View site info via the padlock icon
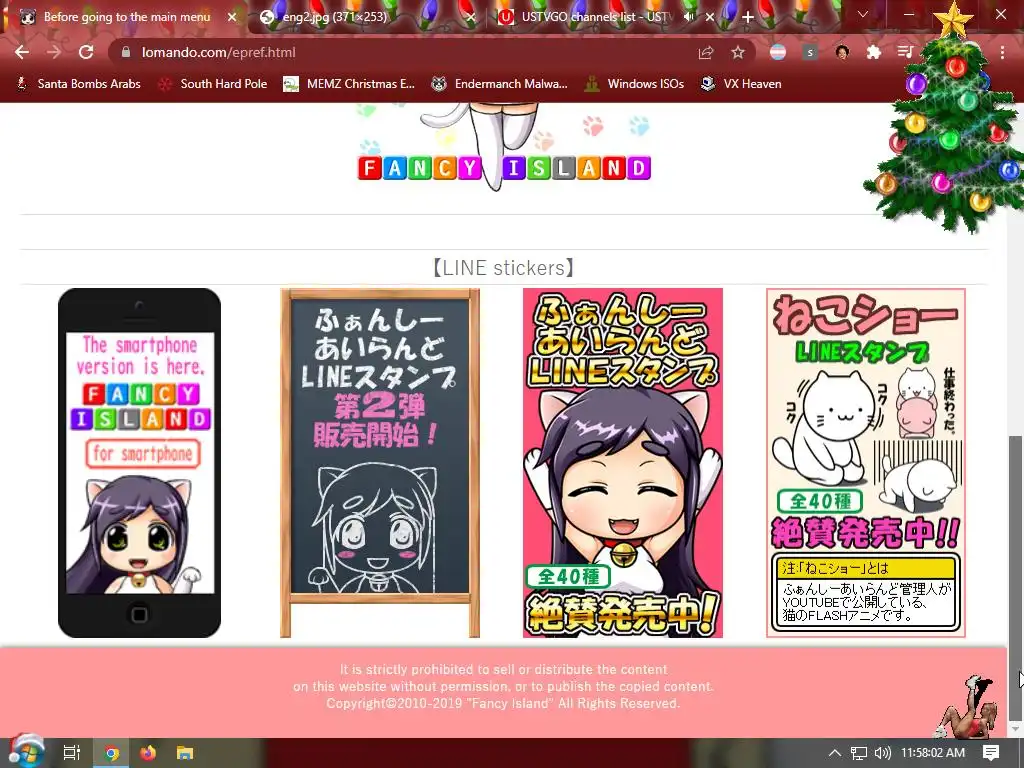This screenshot has width=1024, height=768. coord(126,52)
